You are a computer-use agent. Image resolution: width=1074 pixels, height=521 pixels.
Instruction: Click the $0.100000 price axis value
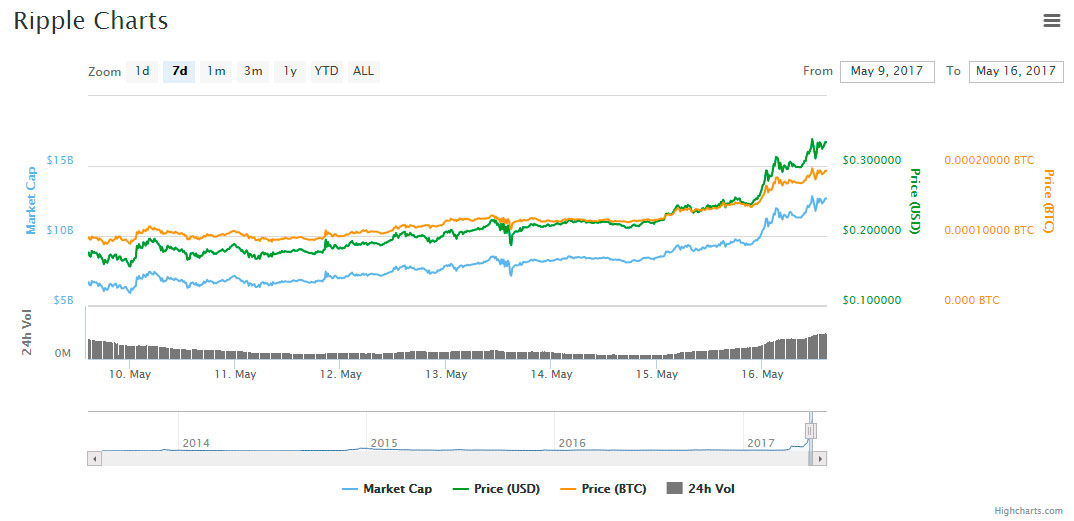tap(872, 300)
